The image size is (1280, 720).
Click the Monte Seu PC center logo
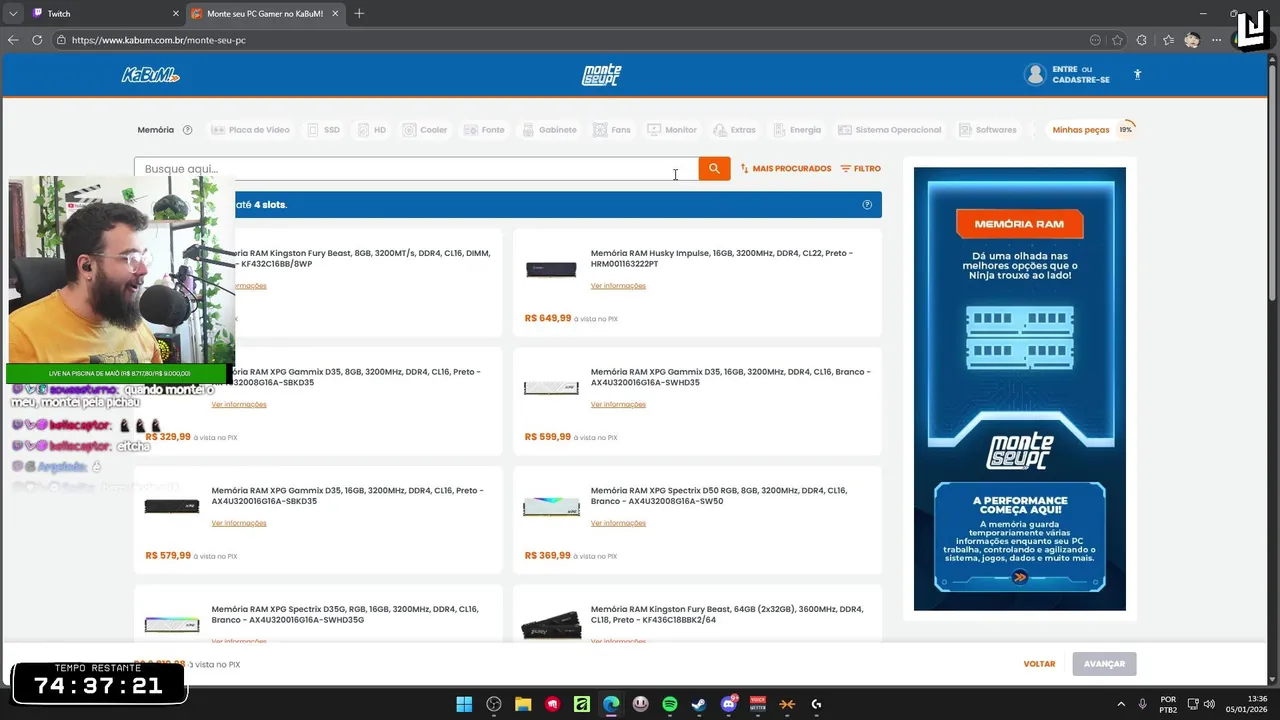(602, 75)
